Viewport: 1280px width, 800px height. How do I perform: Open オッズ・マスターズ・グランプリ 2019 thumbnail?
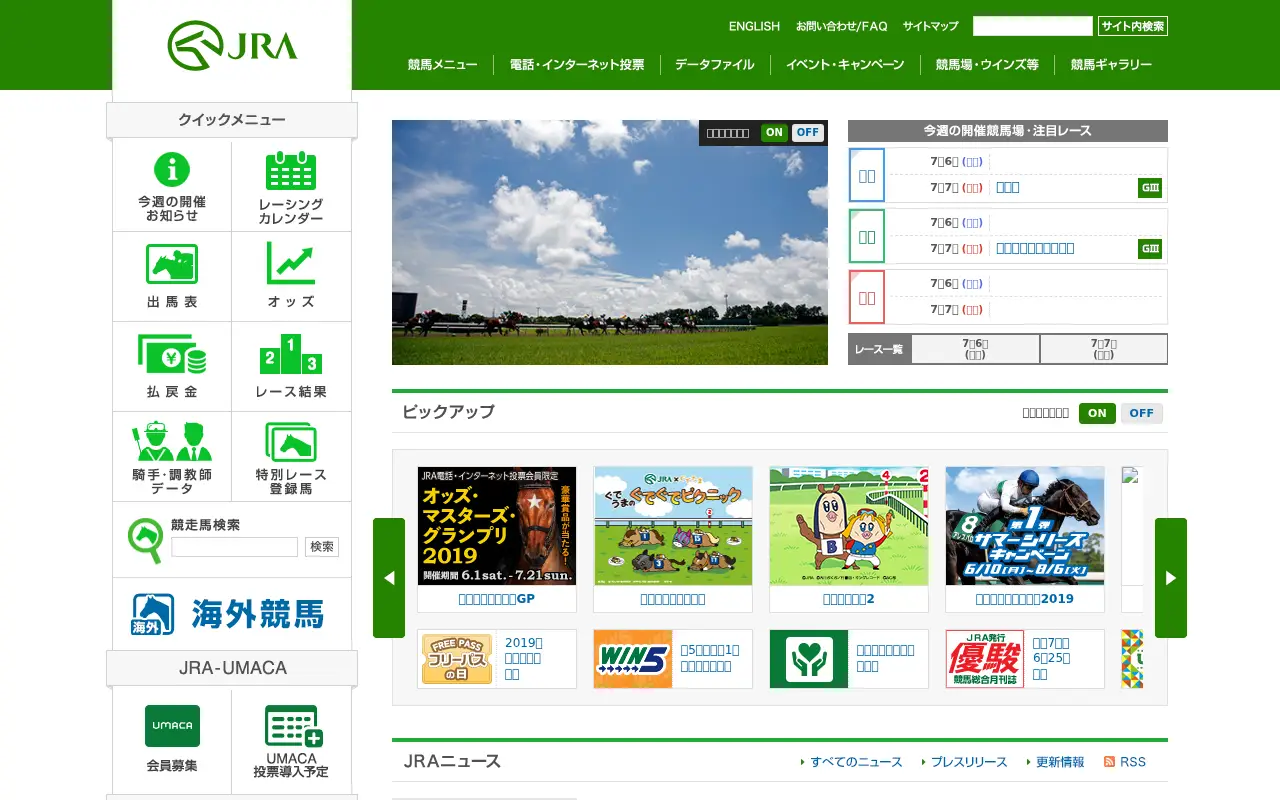click(x=497, y=526)
